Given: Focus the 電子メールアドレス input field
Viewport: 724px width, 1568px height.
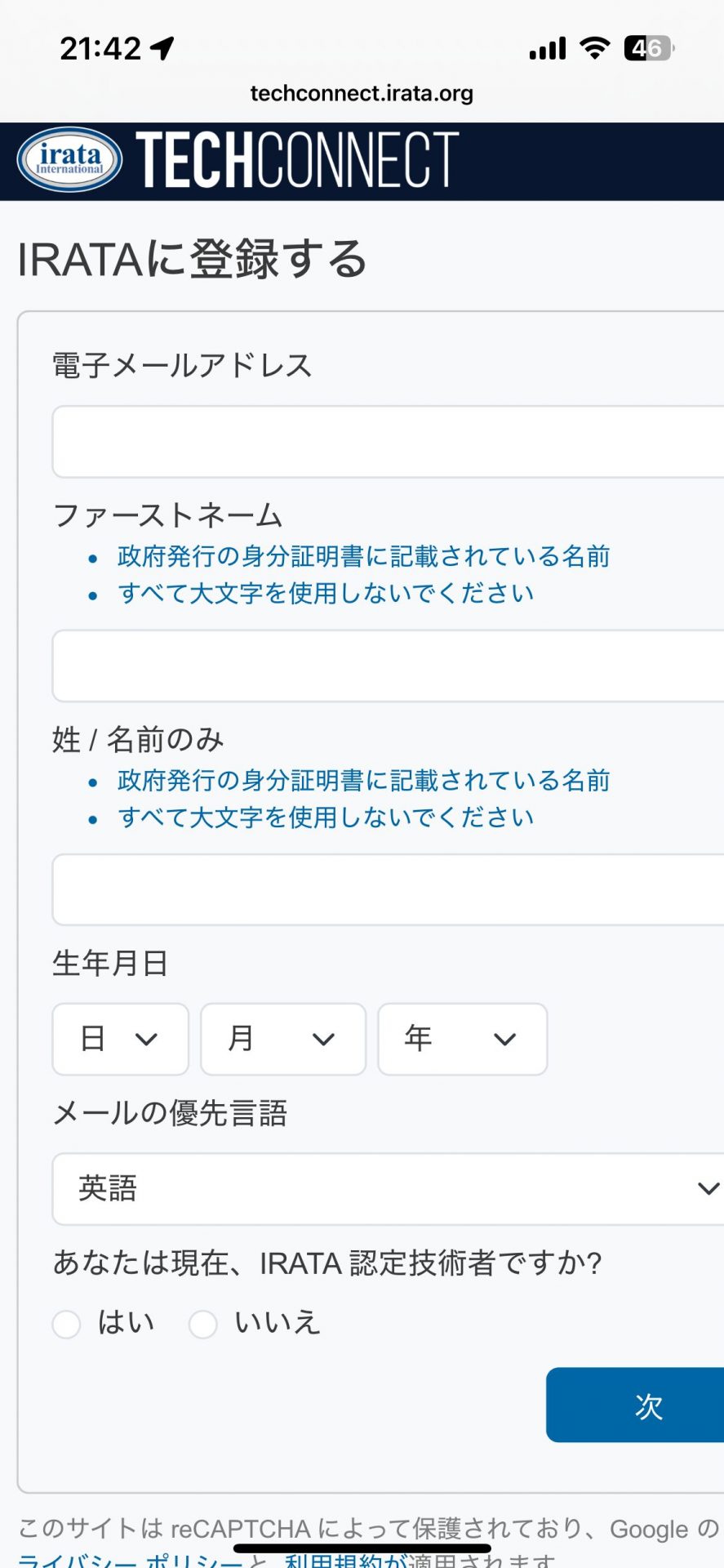Looking at the screenshot, I should (x=388, y=442).
